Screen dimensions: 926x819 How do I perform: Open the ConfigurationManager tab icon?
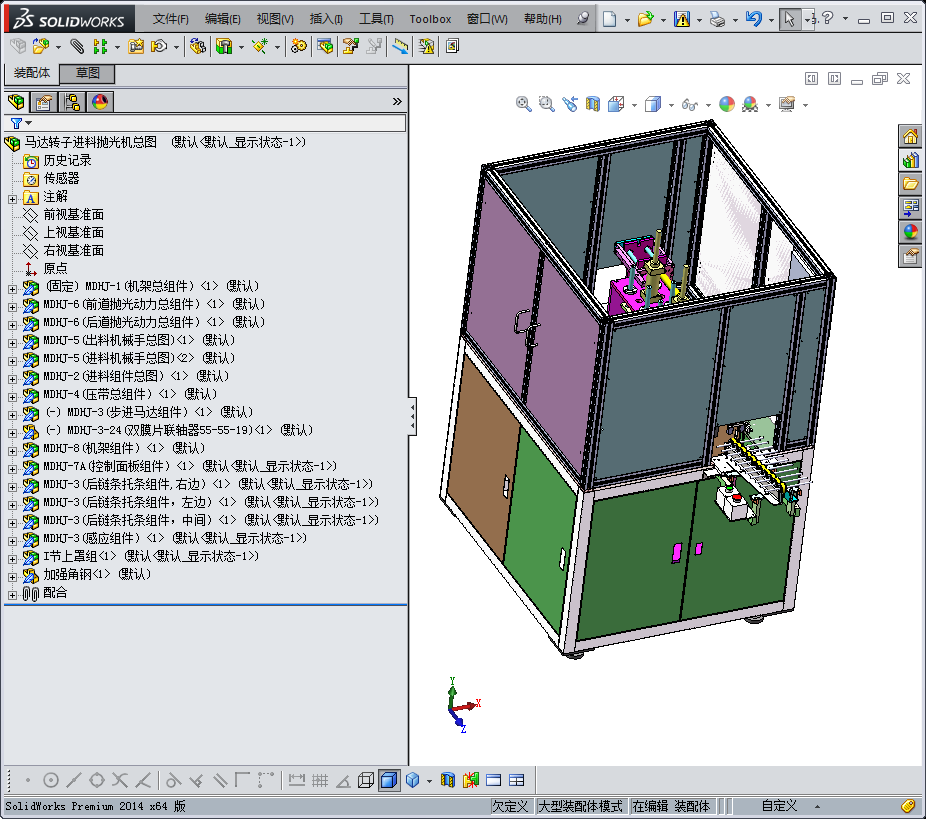click(x=72, y=102)
